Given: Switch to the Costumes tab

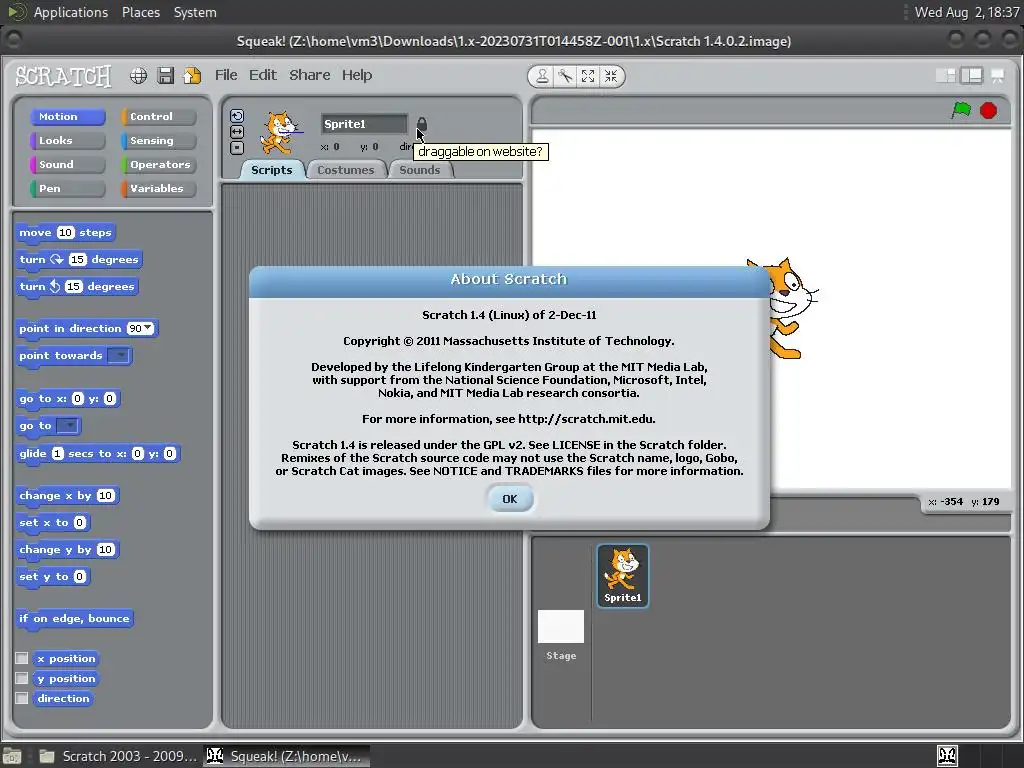Looking at the screenshot, I should pos(345,170).
